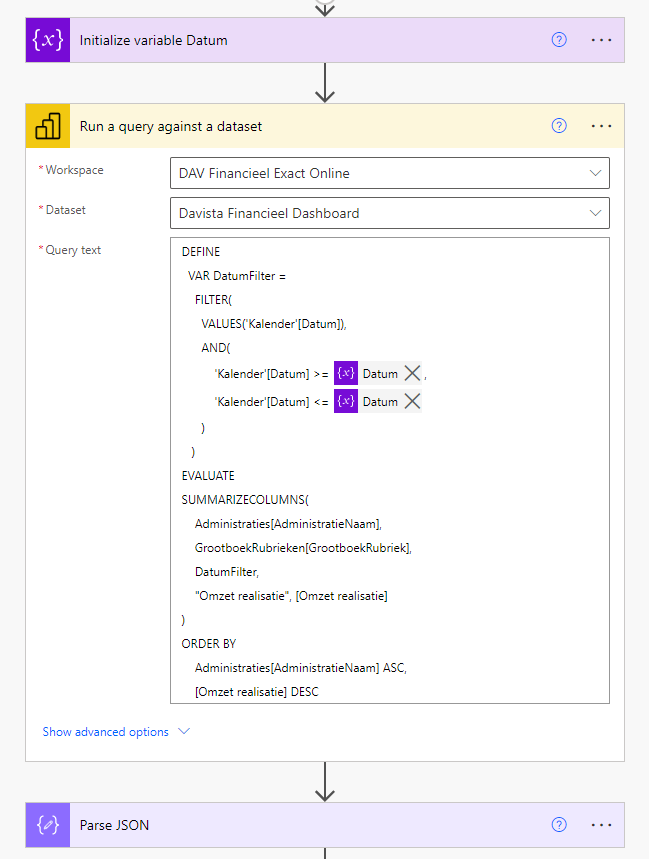Viewport: 649px width, 859px height.
Task: Click the Parse JSON action icon
Action: [x=47, y=825]
